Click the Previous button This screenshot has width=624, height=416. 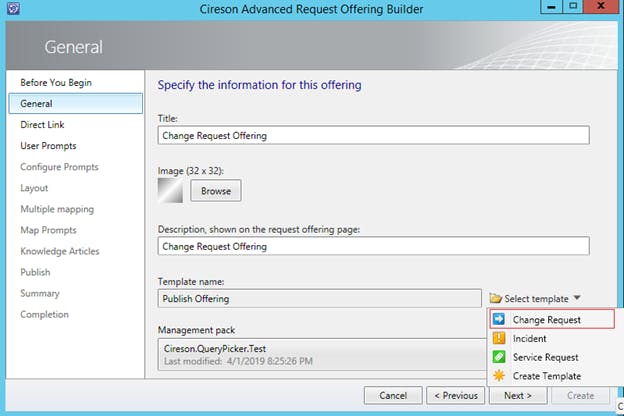[456, 395]
